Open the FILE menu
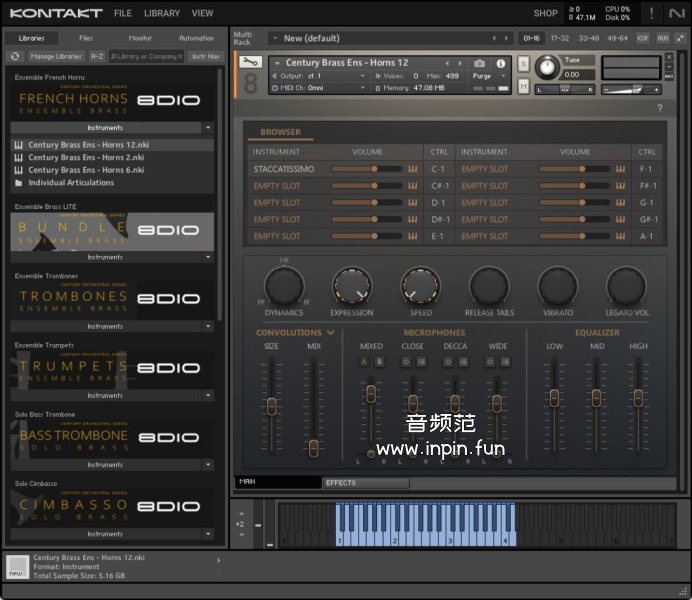The image size is (692, 600). click(122, 14)
